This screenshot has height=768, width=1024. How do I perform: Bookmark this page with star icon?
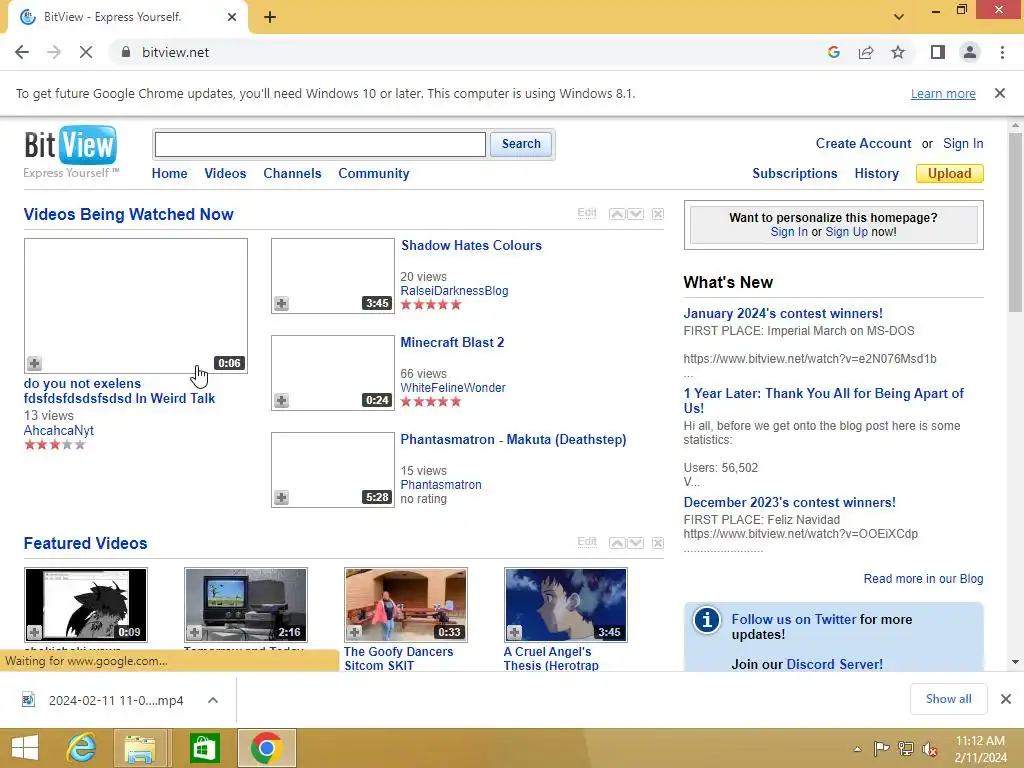coord(898,52)
